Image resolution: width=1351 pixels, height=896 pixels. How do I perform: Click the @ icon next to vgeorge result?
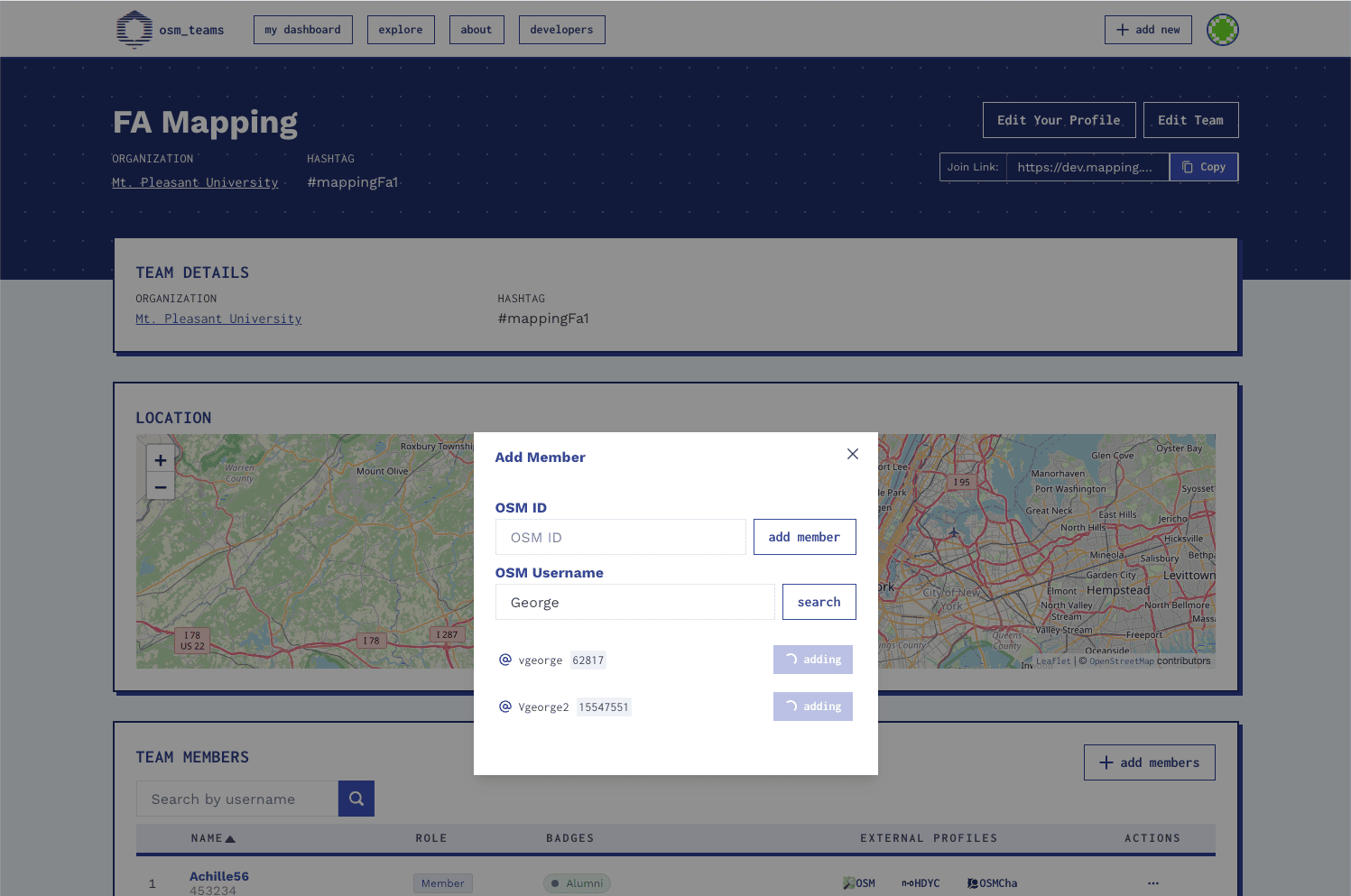[505, 659]
